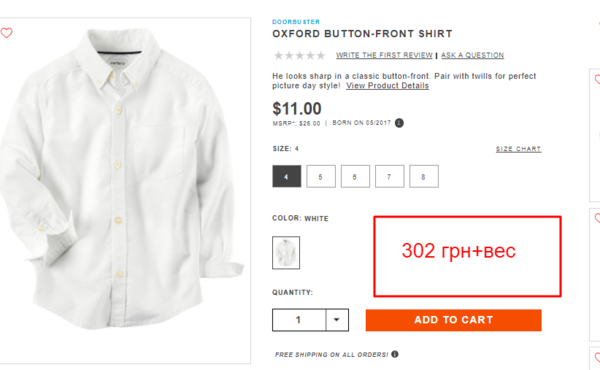Viewport: 600px width, 370px height.
Task: Open the quantity dropdown arrow
Action: point(337,320)
